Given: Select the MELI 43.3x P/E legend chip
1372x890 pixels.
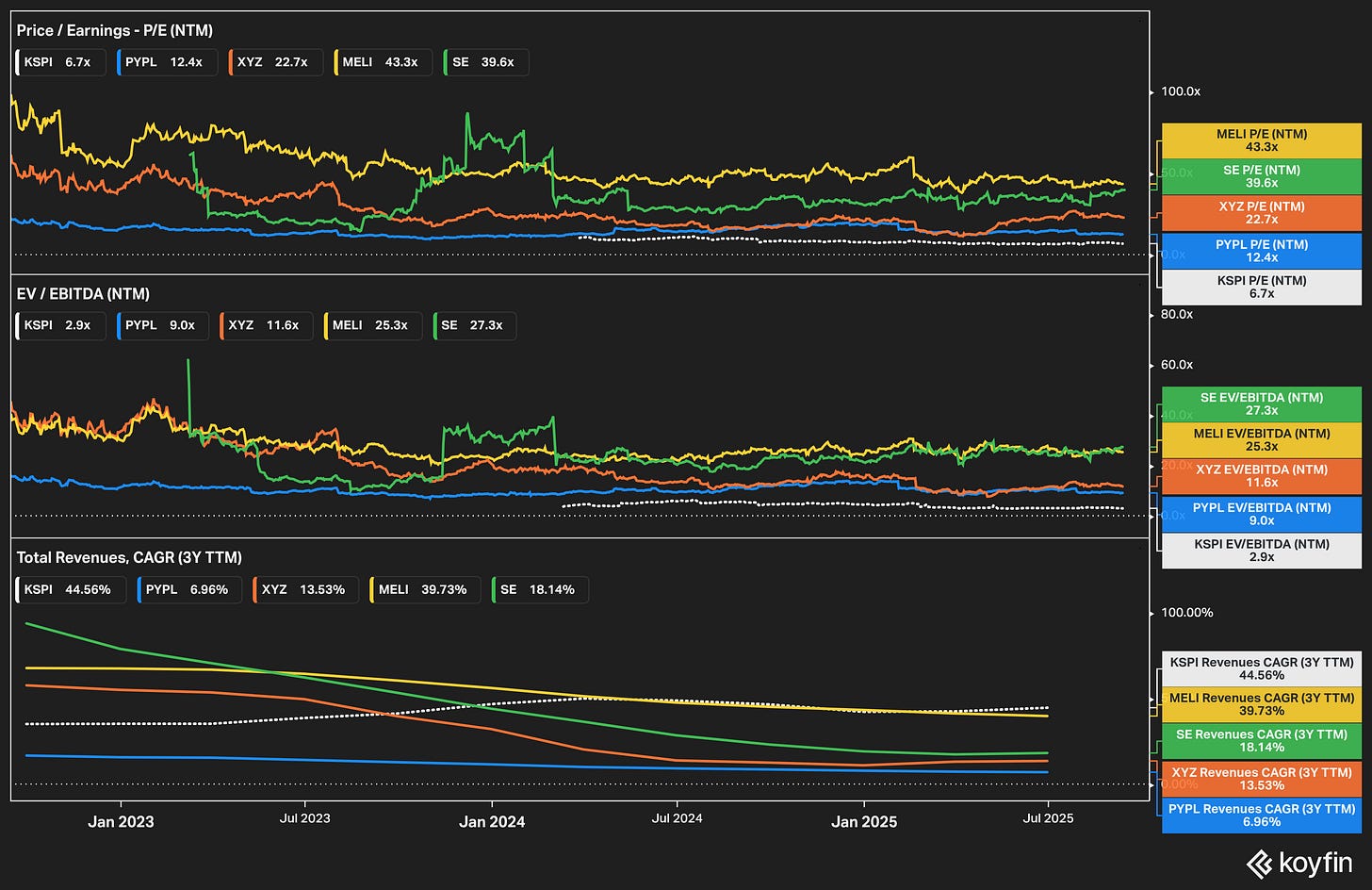Looking at the screenshot, I should point(383,62).
